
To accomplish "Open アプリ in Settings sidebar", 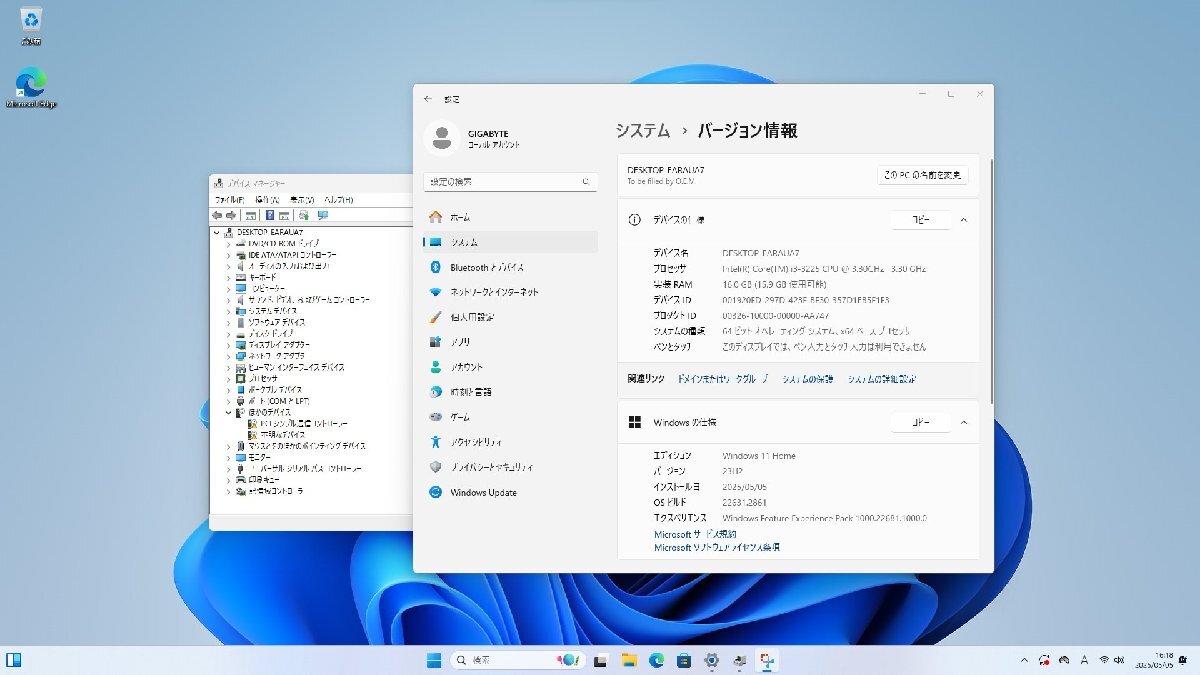I will click(510, 342).
